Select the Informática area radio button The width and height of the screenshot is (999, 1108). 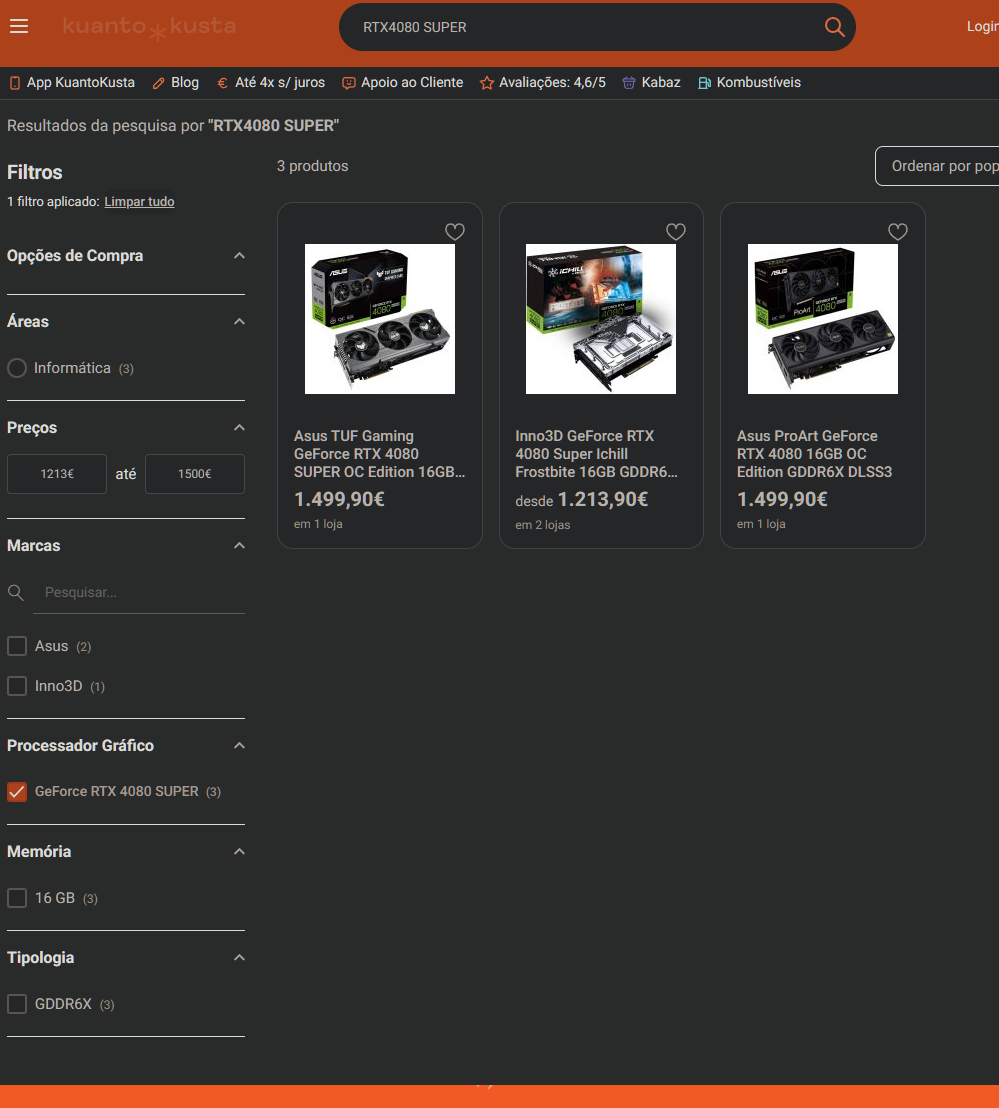(17, 368)
